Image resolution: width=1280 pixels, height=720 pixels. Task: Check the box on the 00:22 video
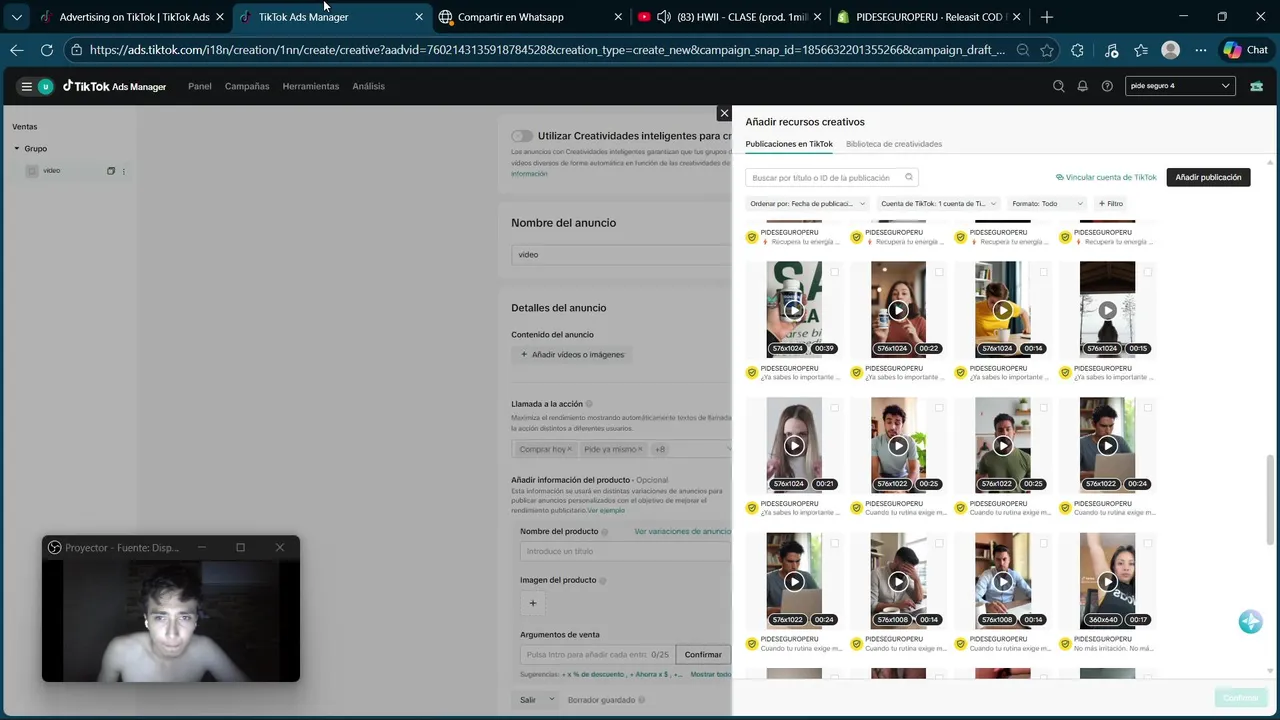pos(939,272)
